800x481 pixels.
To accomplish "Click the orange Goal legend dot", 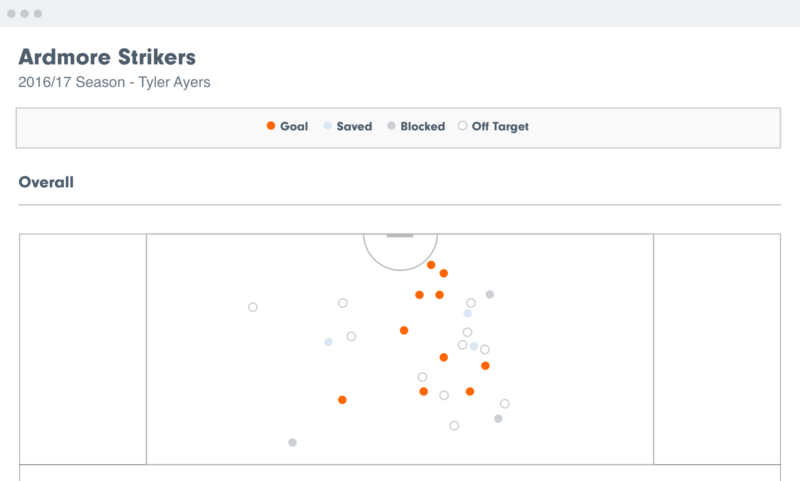I will pos(271,125).
